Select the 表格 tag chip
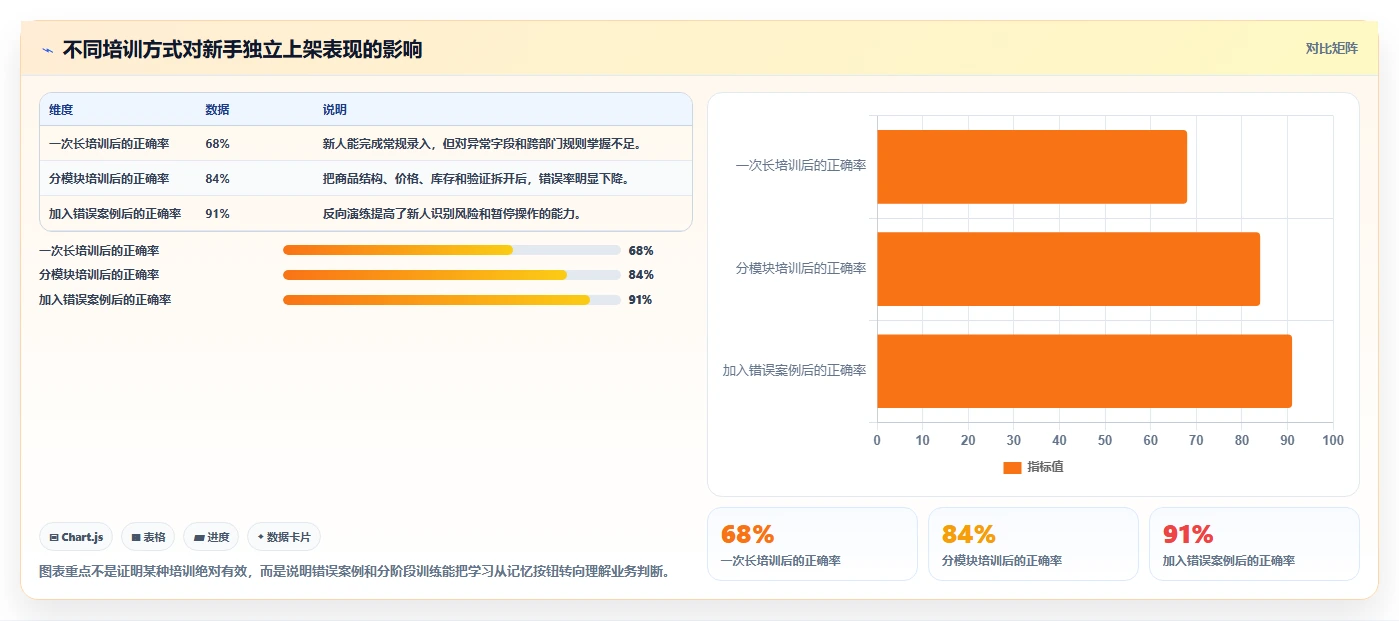1399x621 pixels. click(148, 537)
